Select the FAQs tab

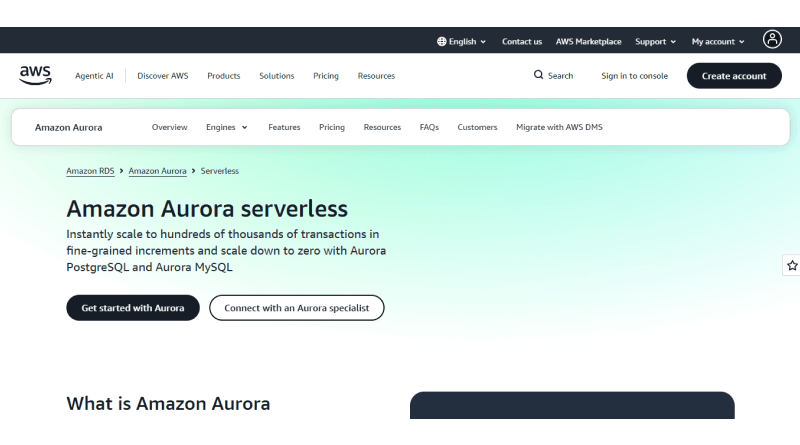(x=429, y=127)
